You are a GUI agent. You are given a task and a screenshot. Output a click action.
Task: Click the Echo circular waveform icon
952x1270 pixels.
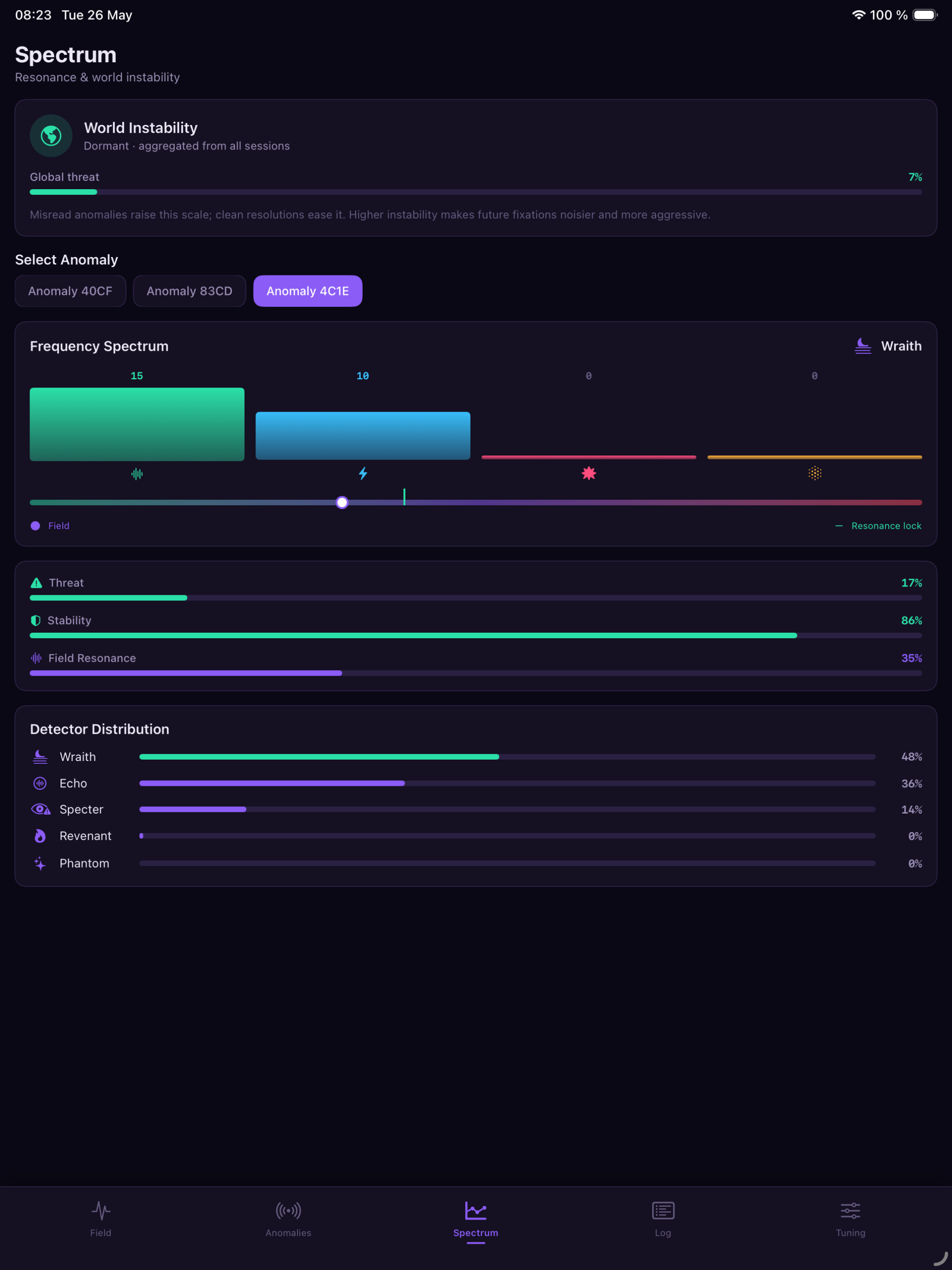(x=40, y=783)
